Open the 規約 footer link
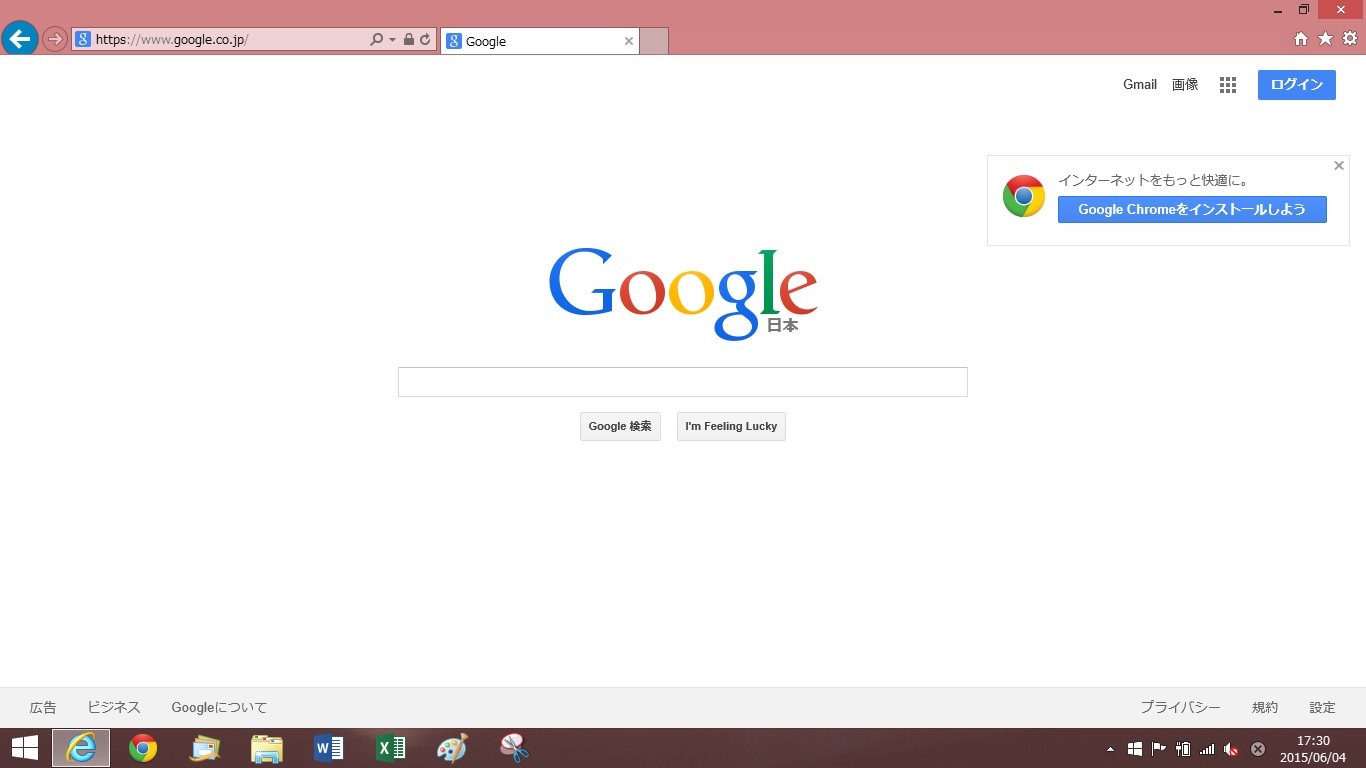This screenshot has height=768, width=1366. pos(1265,707)
